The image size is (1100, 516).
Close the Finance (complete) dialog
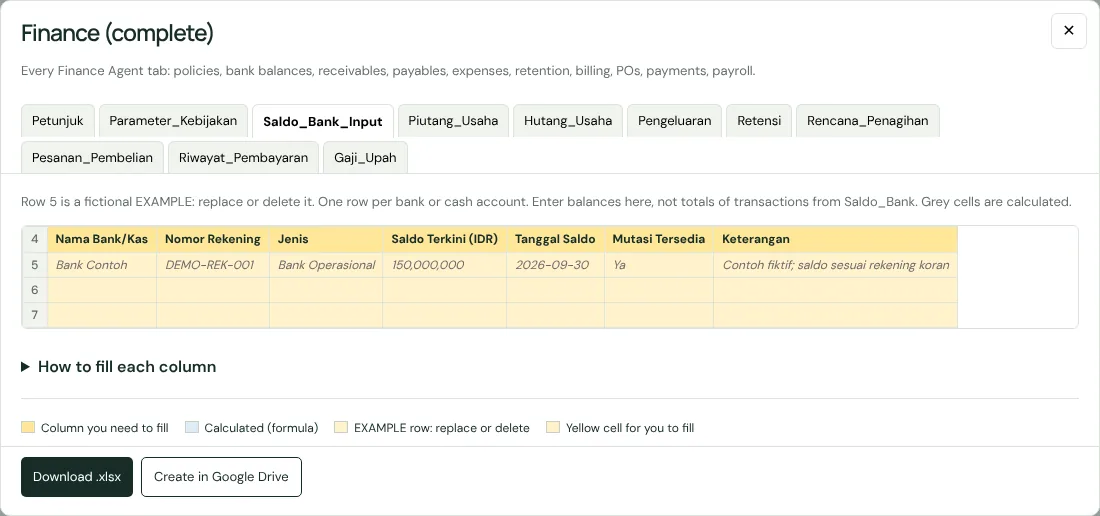(1068, 31)
